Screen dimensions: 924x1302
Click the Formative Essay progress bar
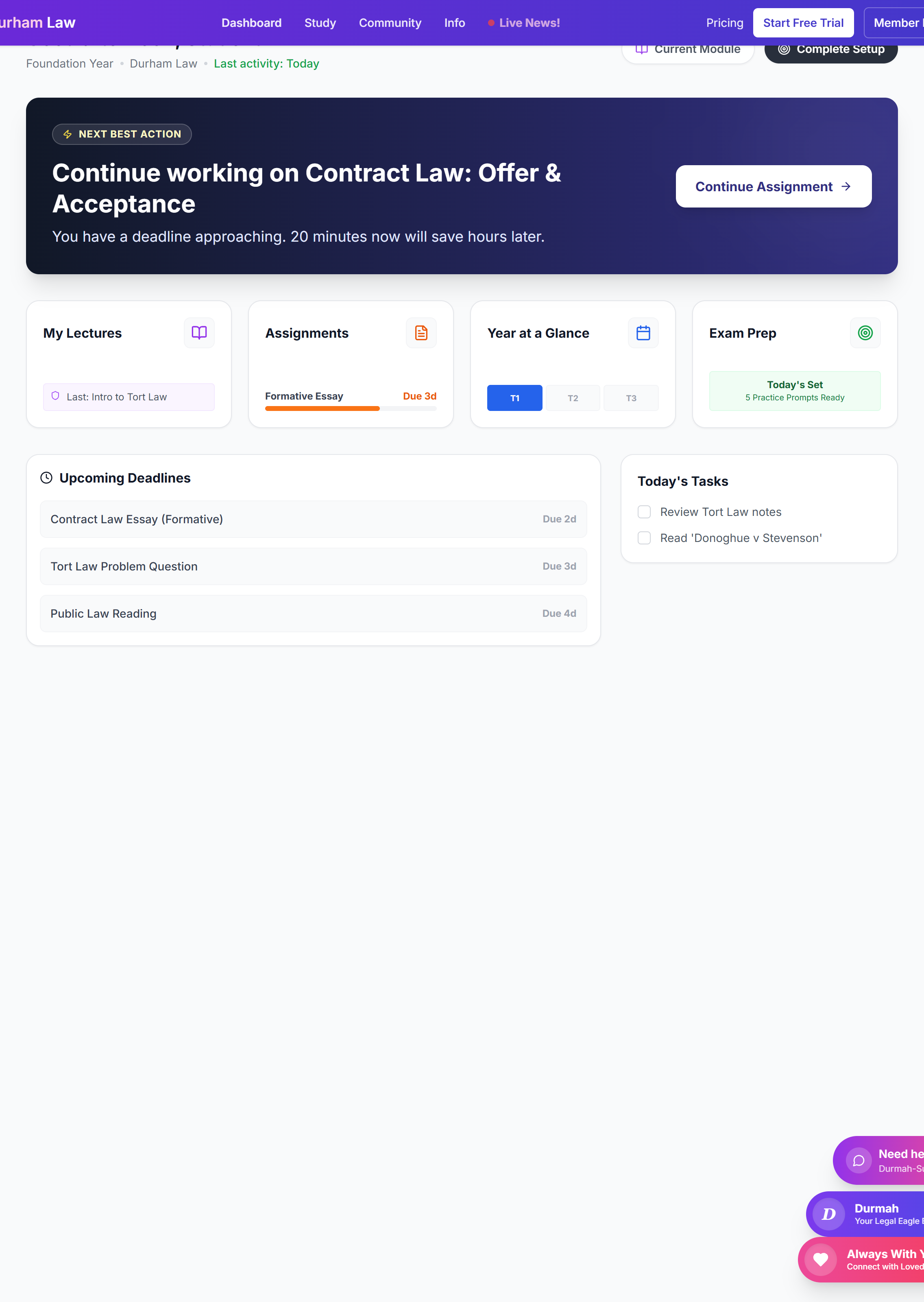pyautogui.click(x=351, y=409)
